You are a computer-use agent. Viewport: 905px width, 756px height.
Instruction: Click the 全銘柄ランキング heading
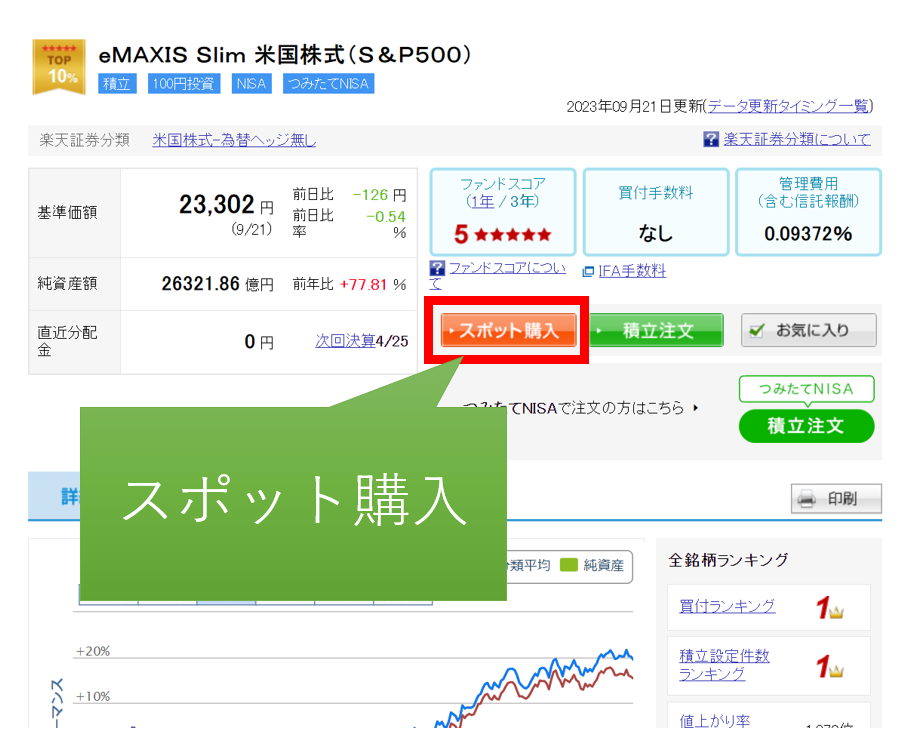[728, 560]
